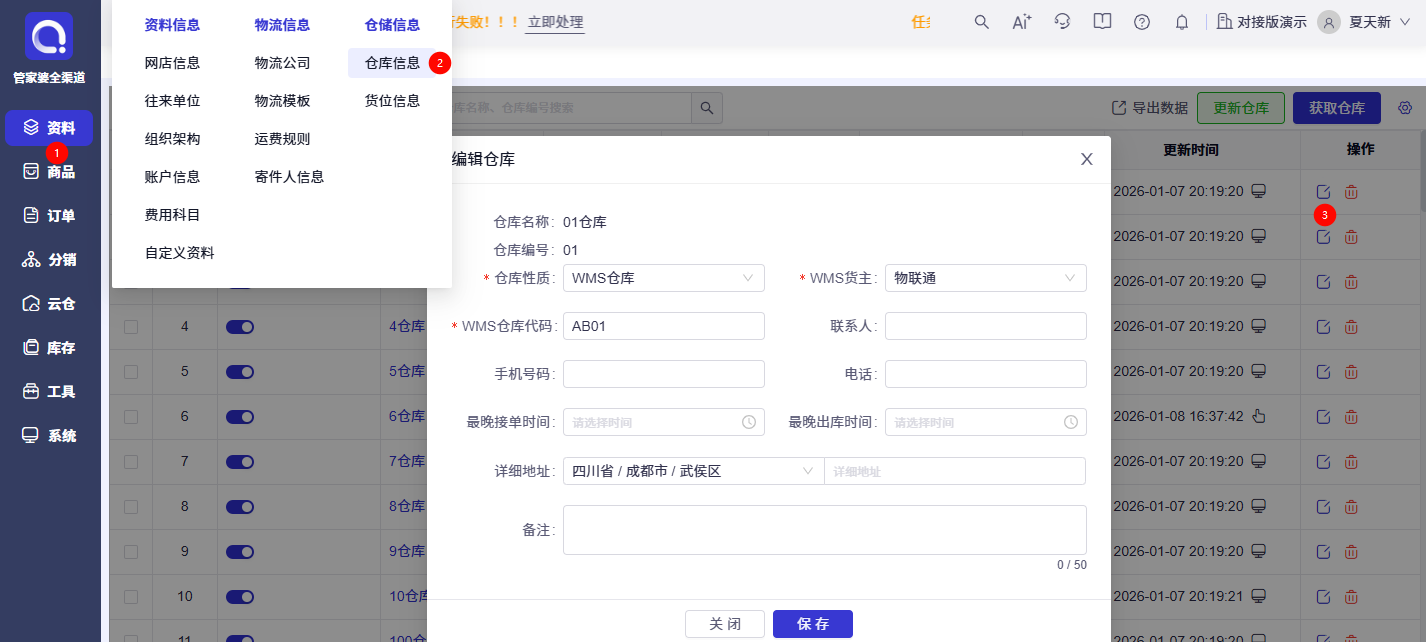Click edit icon in the 7仓库 row

(x=1323, y=461)
